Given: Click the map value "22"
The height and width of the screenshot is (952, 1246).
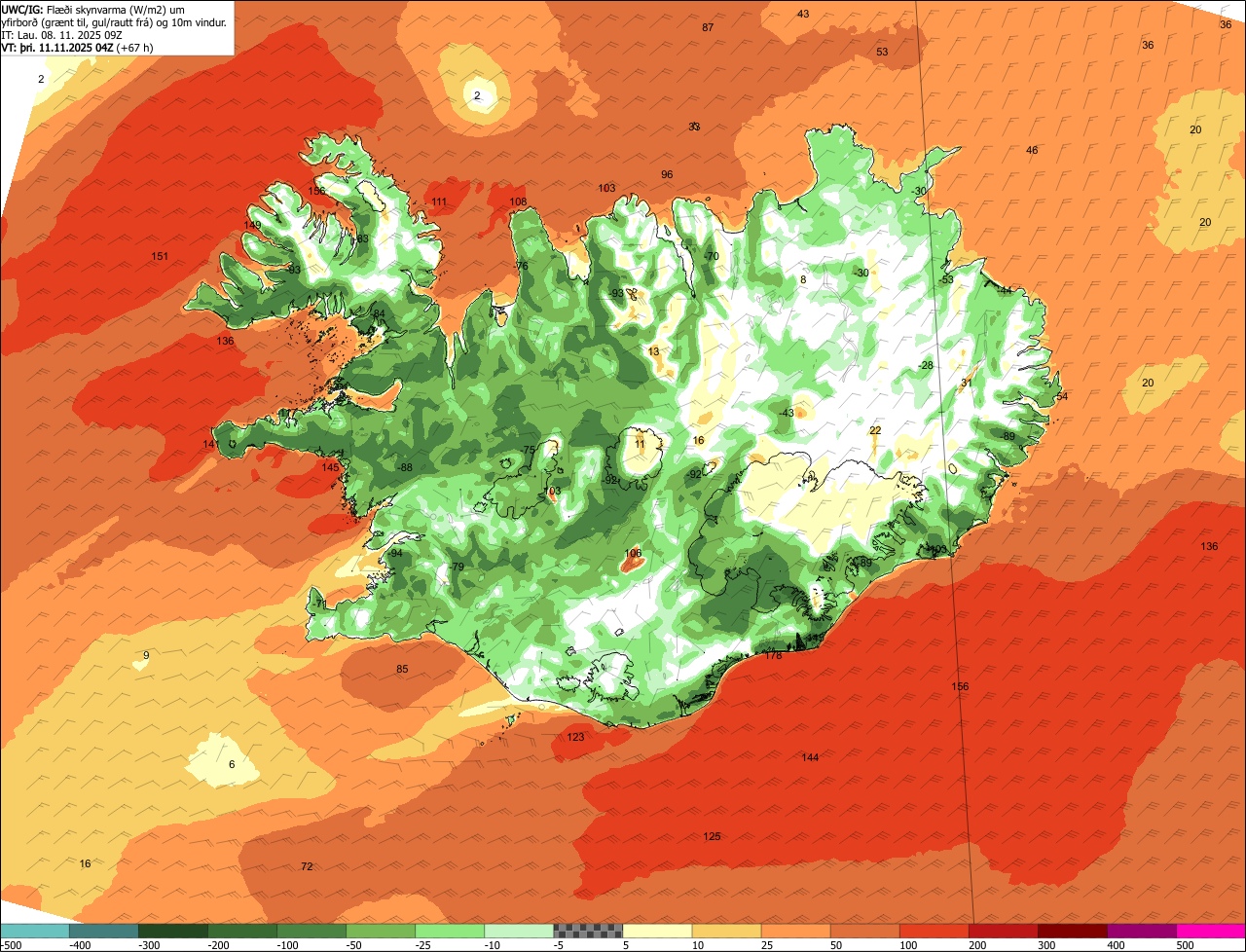Looking at the screenshot, I should pyautogui.click(x=875, y=430).
